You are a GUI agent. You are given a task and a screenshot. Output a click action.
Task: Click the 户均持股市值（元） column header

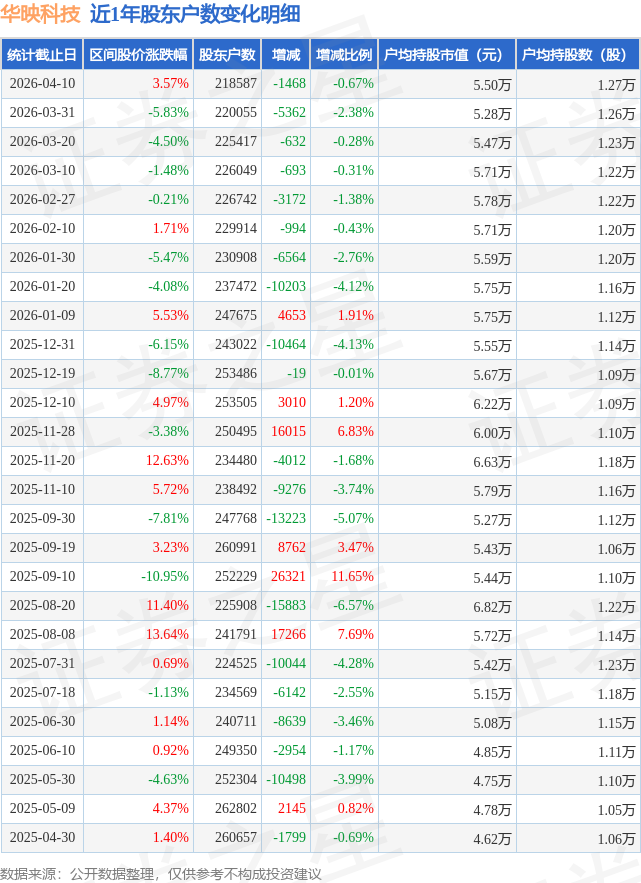tap(446, 56)
